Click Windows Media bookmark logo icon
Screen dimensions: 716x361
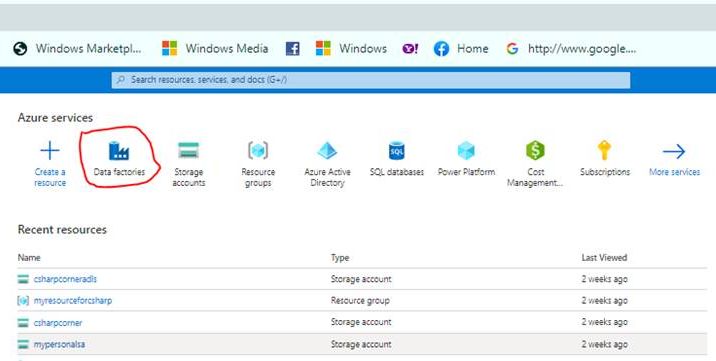click(169, 48)
